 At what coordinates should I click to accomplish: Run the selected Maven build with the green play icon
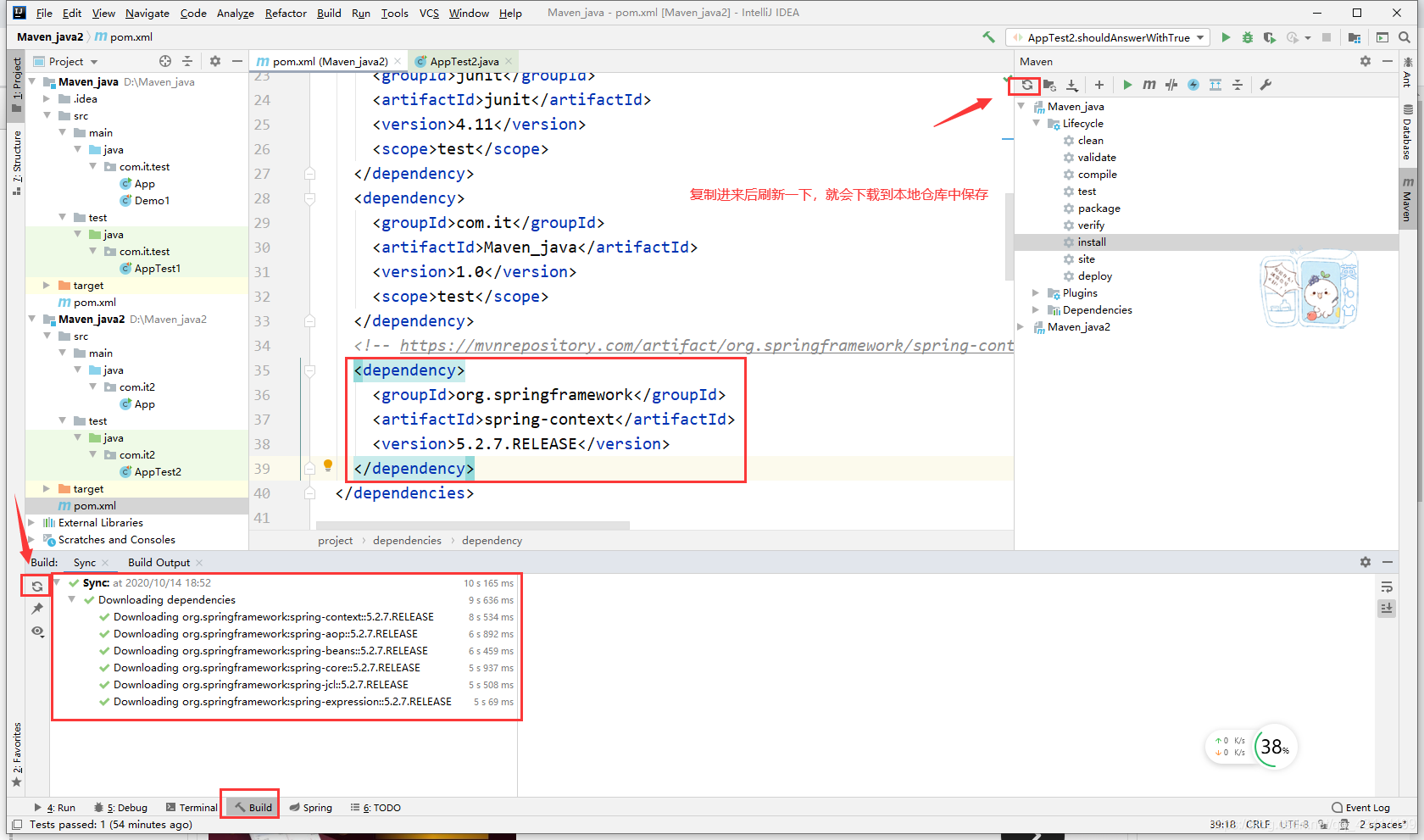click(1127, 85)
